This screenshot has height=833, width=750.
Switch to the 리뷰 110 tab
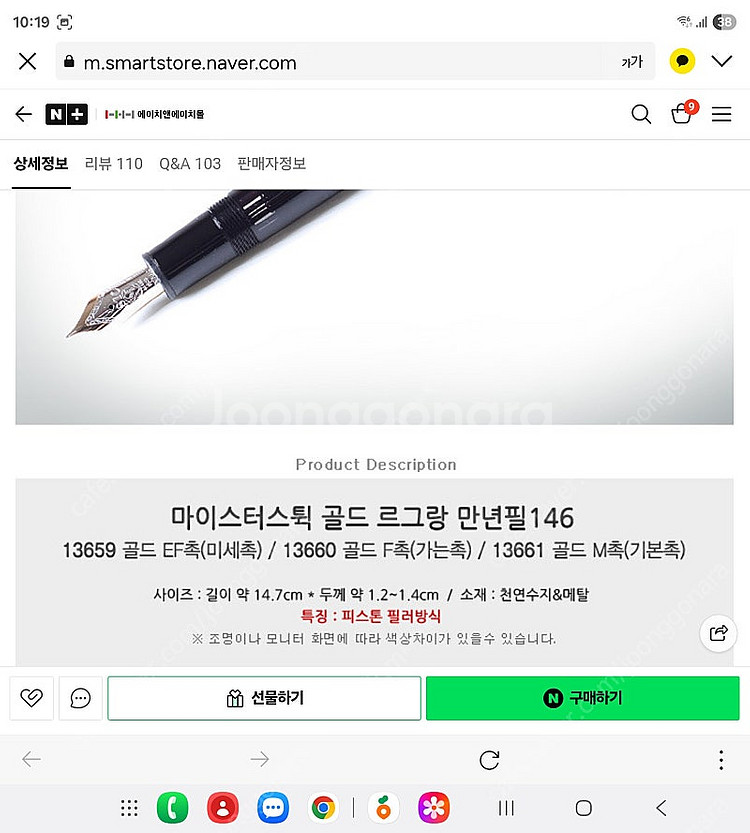pos(114,164)
